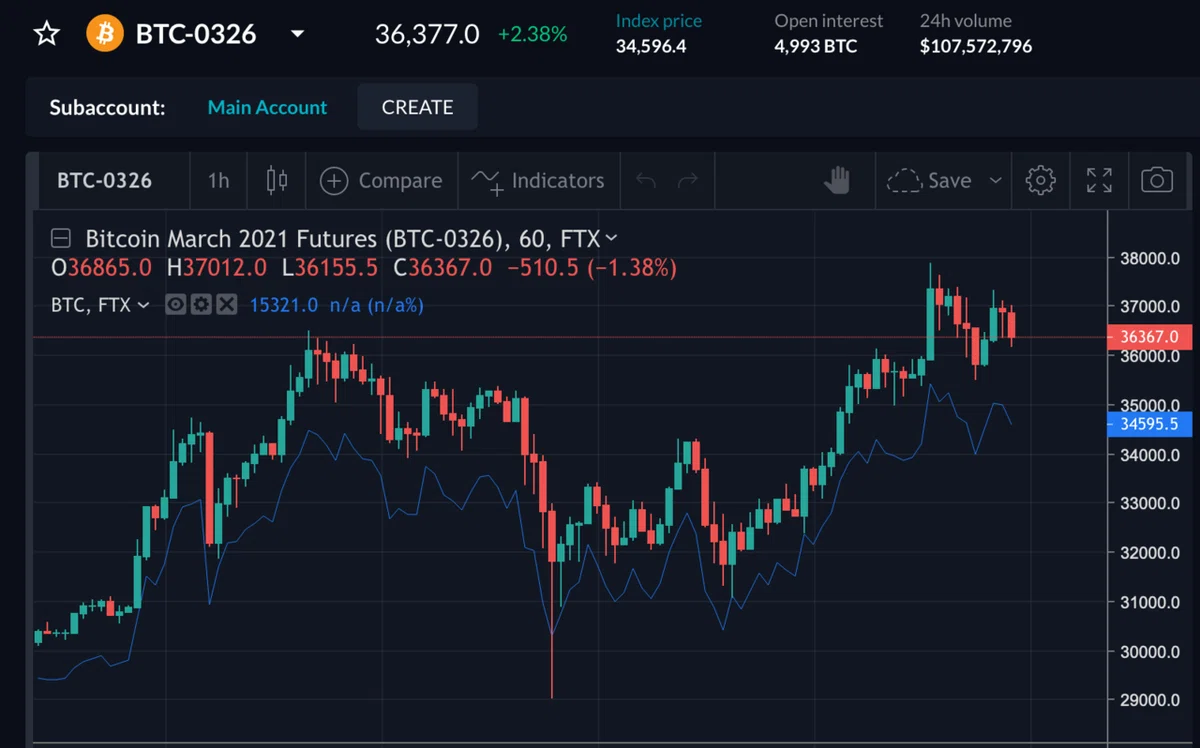Click the last price 36,377.0
Viewport: 1200px width, 748px height.
[427, 34]
